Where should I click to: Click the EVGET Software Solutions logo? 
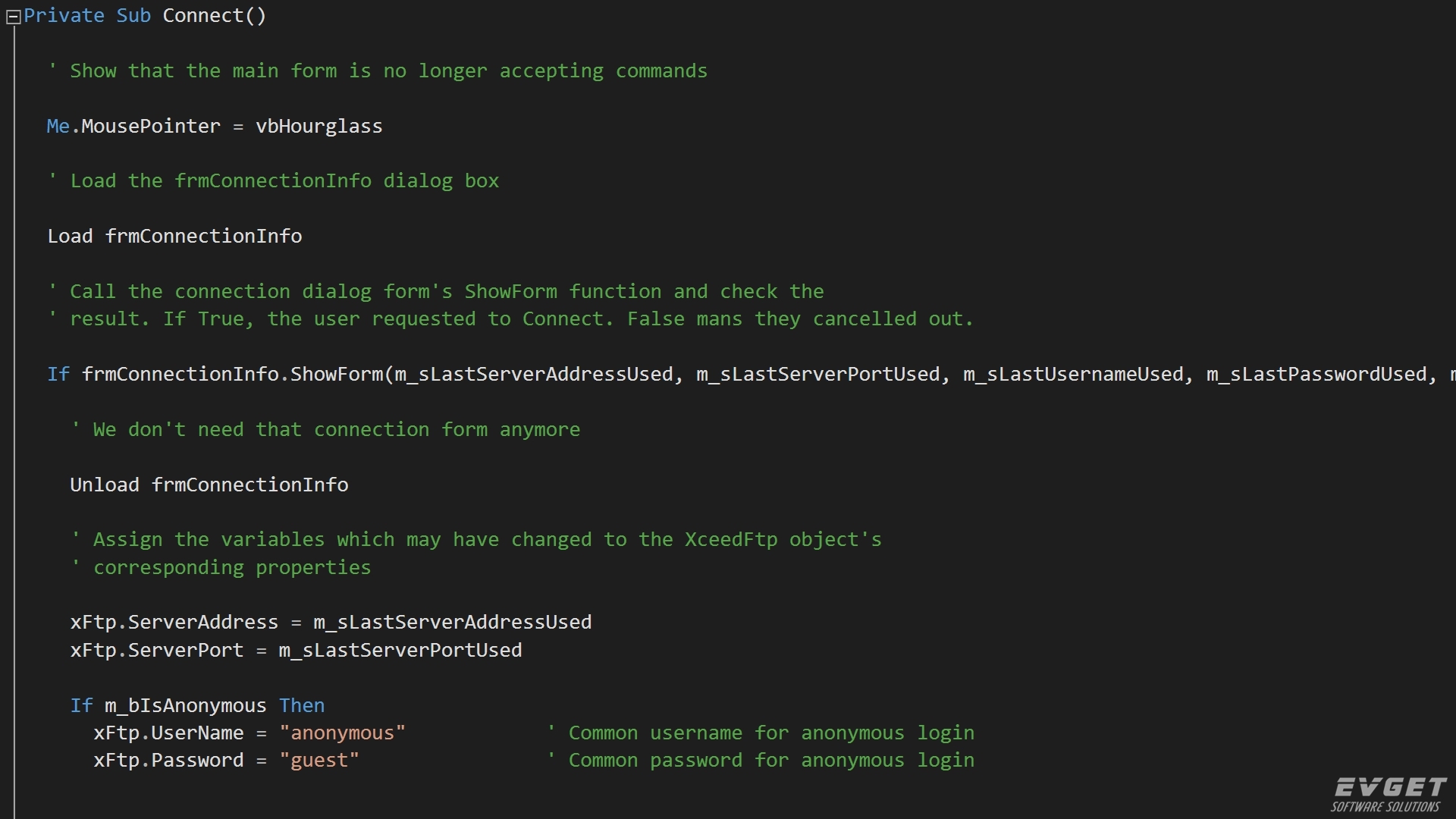pyautogui.click(x=1389, y=794)
